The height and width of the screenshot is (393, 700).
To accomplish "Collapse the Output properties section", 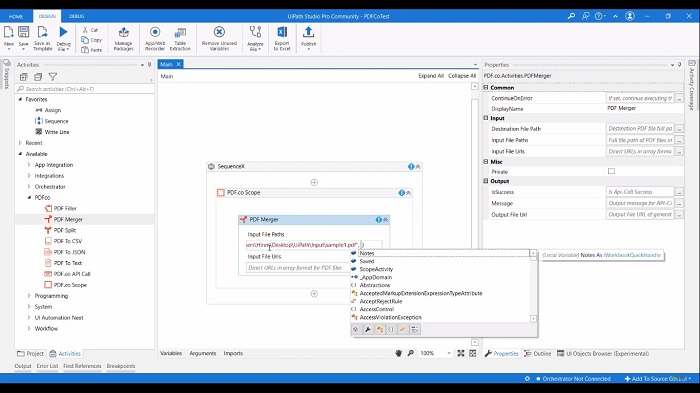I will point(486,181).
